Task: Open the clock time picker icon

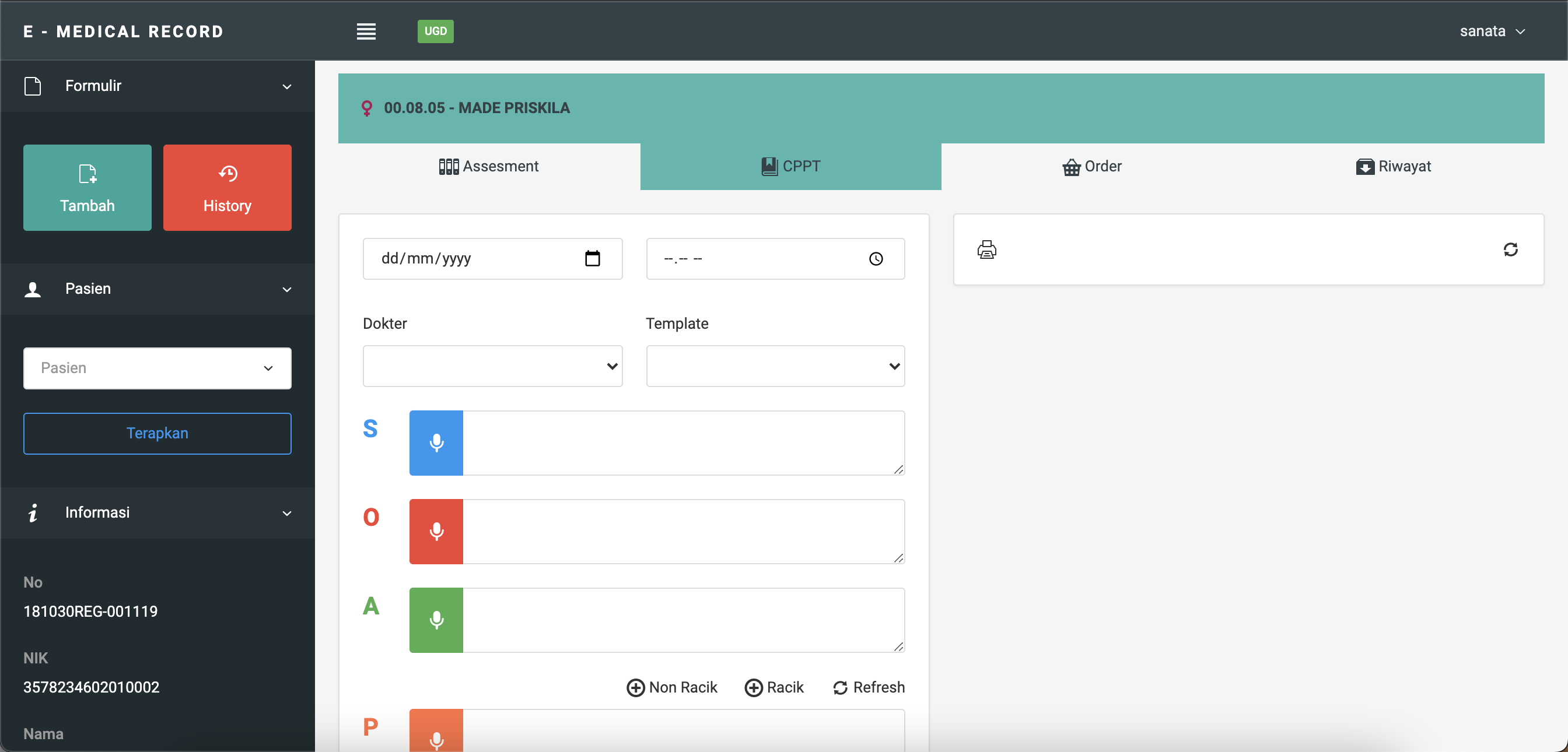Action: point(876,259)
